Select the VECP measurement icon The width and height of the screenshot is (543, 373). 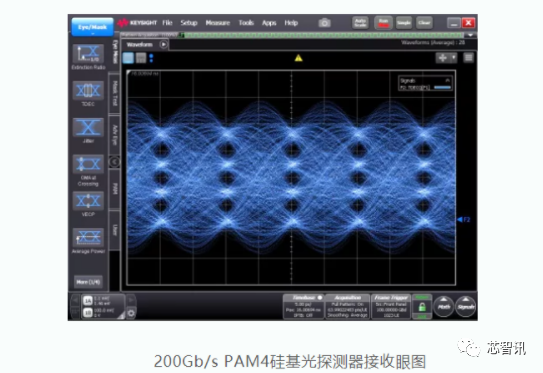click(x=88, y=201)
